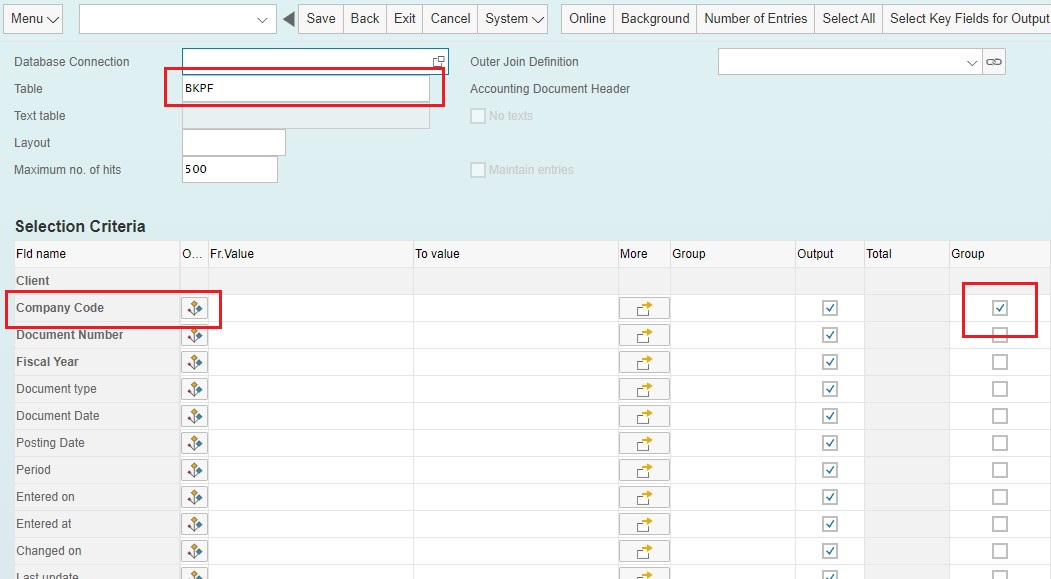
Task: Click the outer join link icon
Action: (x=994, y=62)
